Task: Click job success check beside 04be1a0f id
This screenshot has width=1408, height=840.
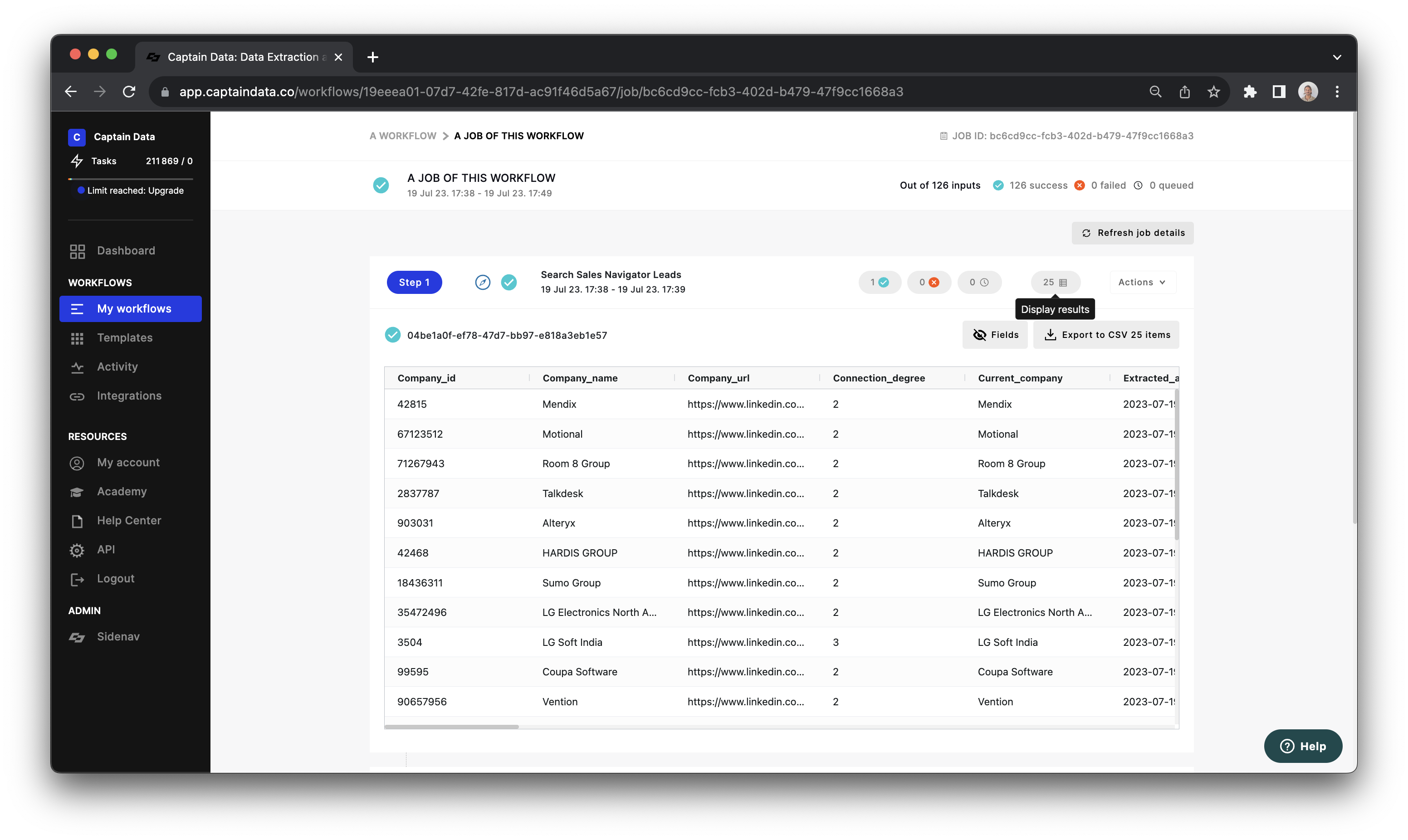Action: [392, 335]
